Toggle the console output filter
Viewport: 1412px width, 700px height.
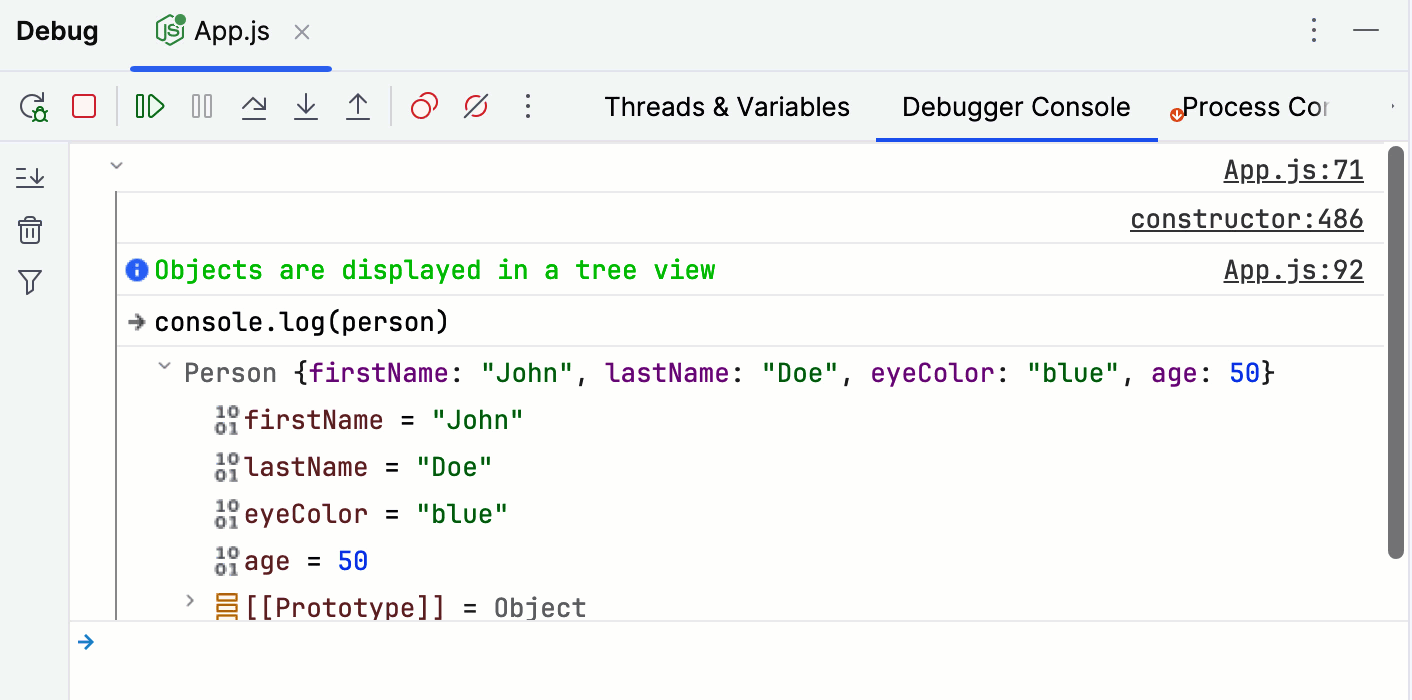tap(30, 283)
